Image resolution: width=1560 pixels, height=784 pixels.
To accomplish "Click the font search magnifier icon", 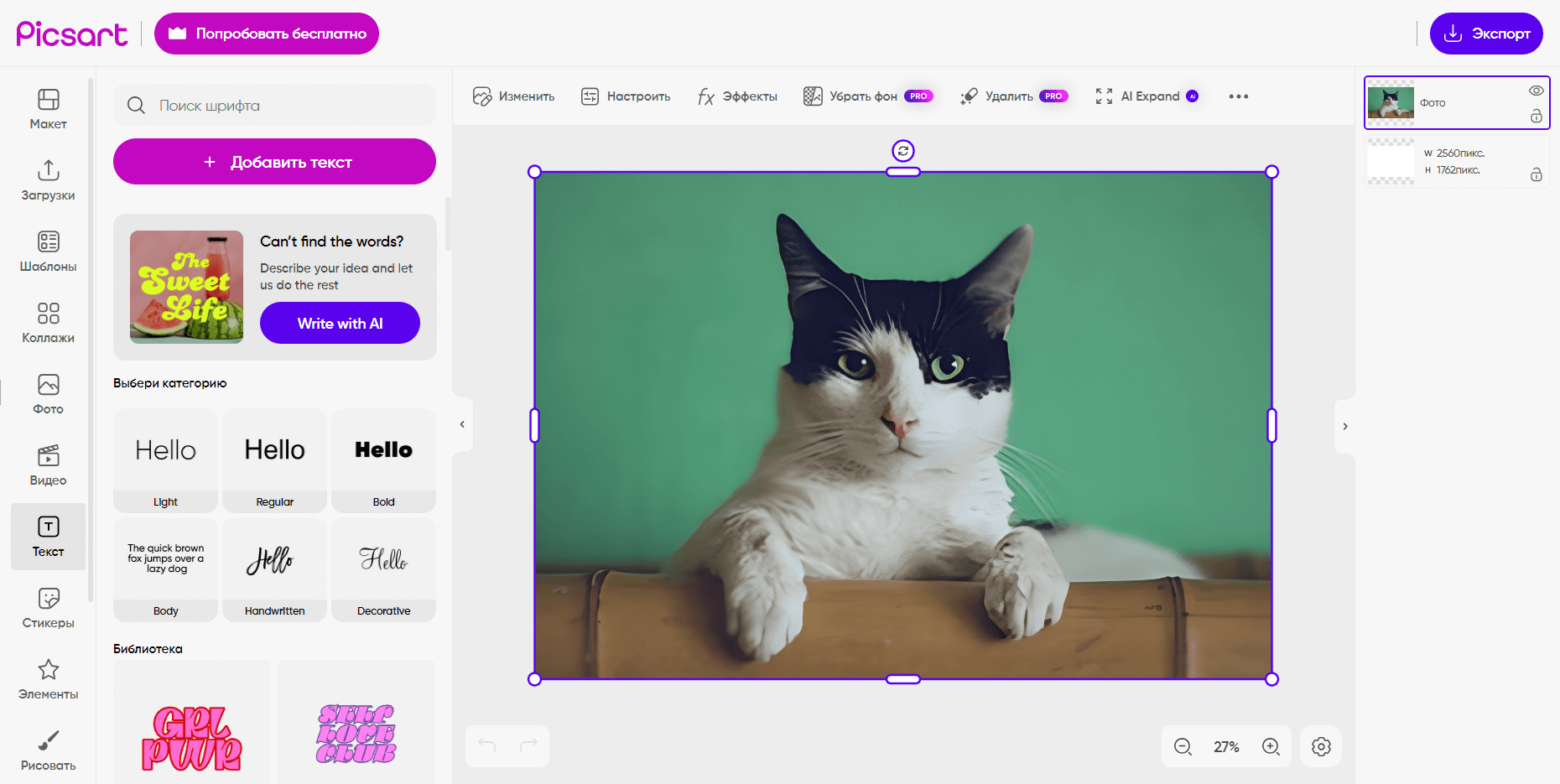I will click(x=136, y=105).
